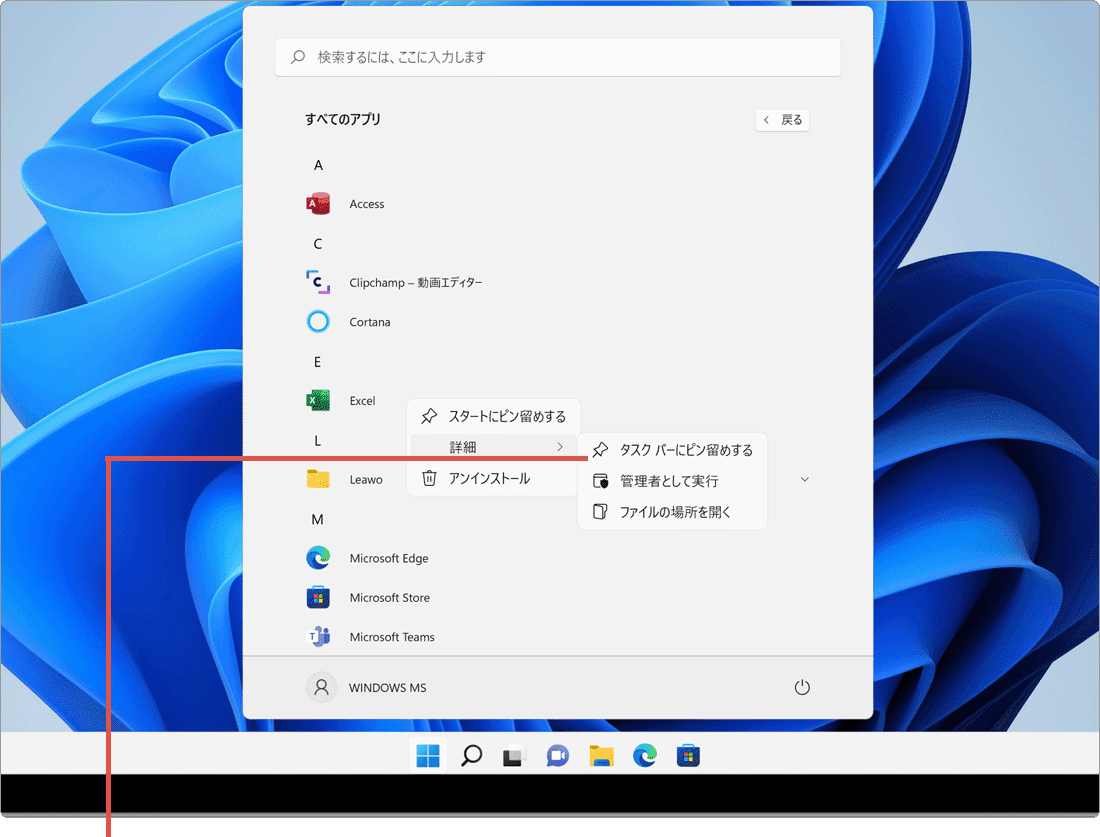The width and height of the screenshot is (1100, 837).
Task: Click the trash icon beside アンインストール
Action: (429, 478)
